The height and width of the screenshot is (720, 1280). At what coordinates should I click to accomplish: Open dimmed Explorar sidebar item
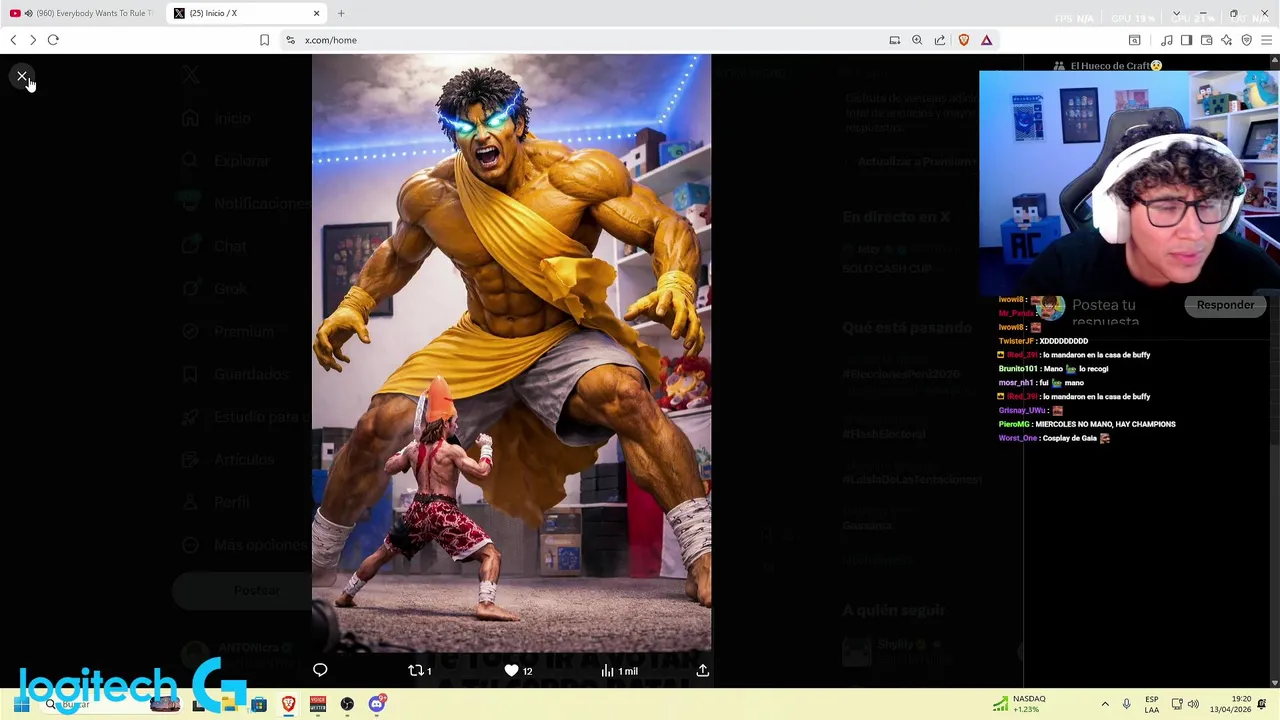[225, 160]
